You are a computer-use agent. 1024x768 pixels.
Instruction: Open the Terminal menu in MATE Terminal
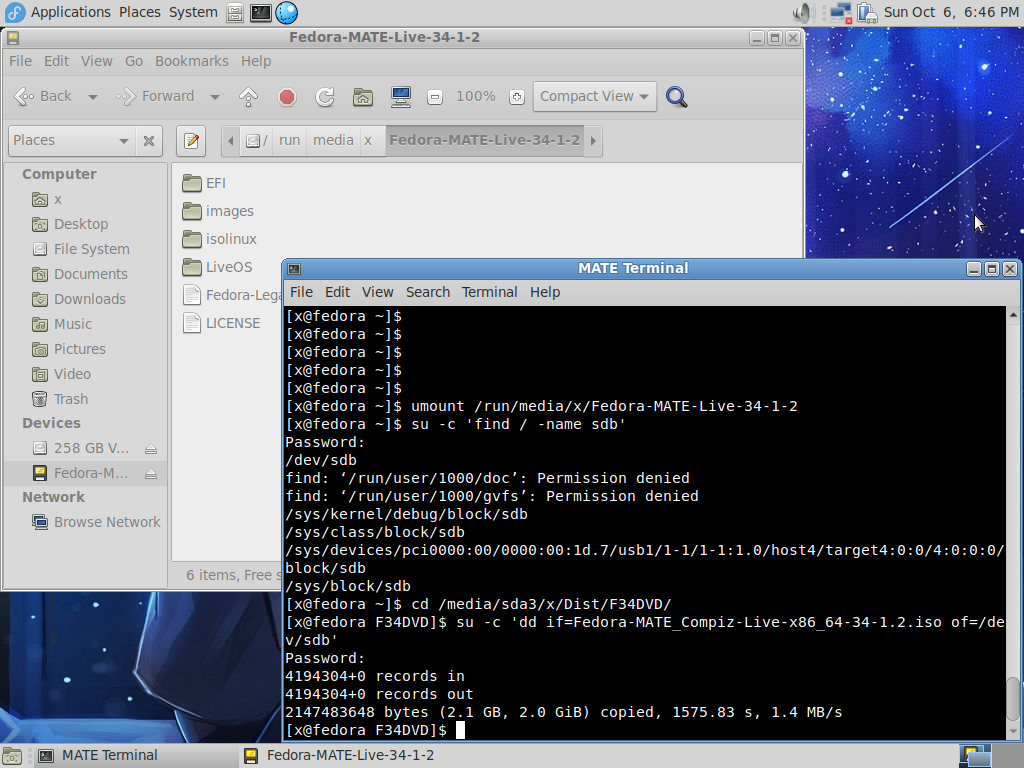489,292
